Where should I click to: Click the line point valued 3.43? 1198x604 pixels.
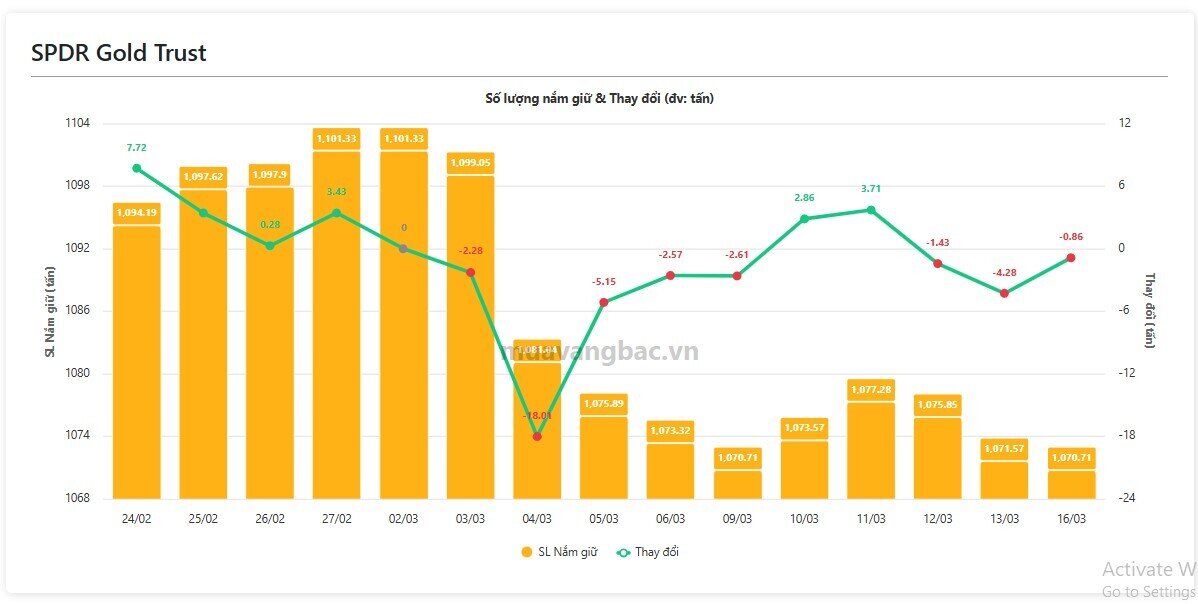pyautogui.click(x=336, y=213)
